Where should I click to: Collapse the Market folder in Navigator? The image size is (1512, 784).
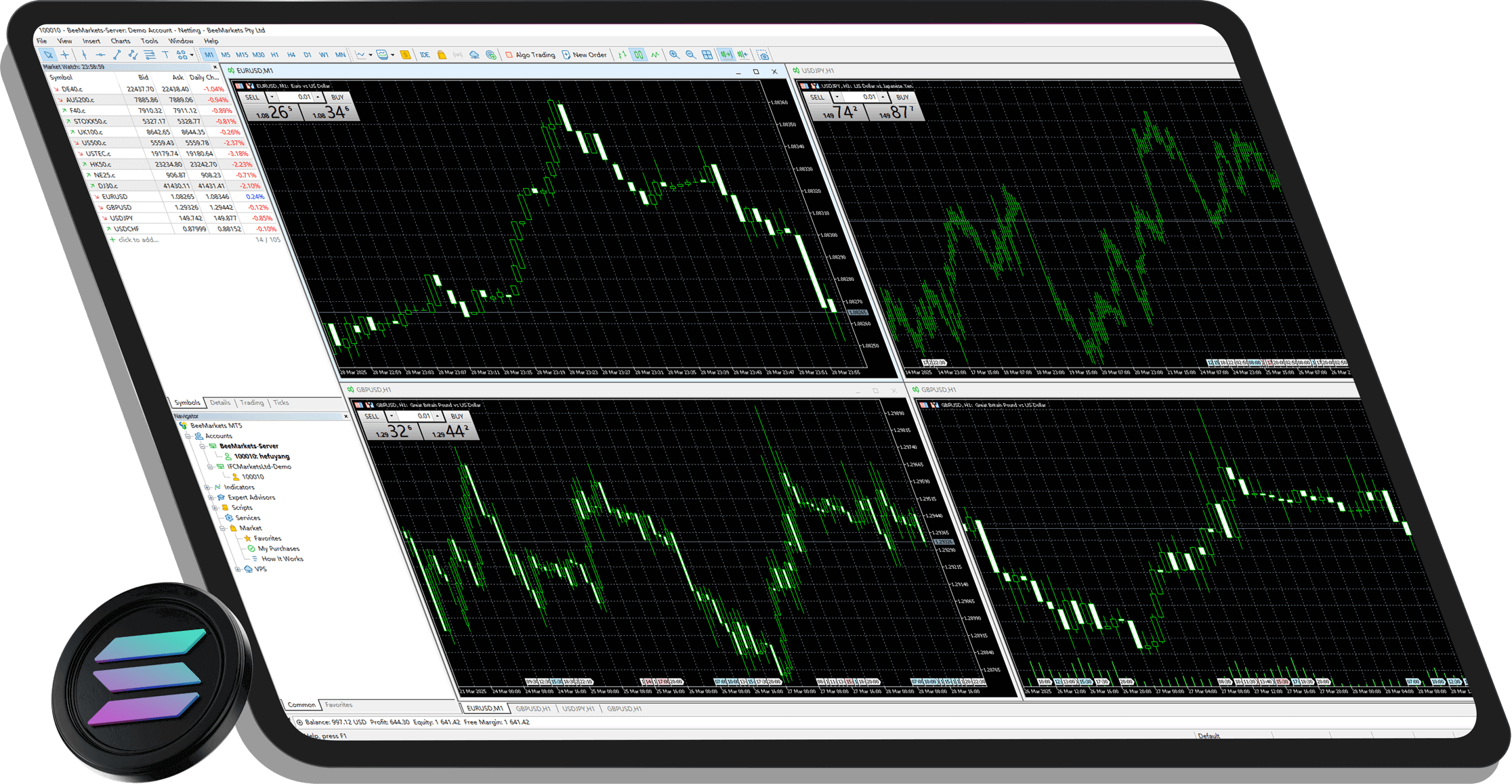click(222, 528)
